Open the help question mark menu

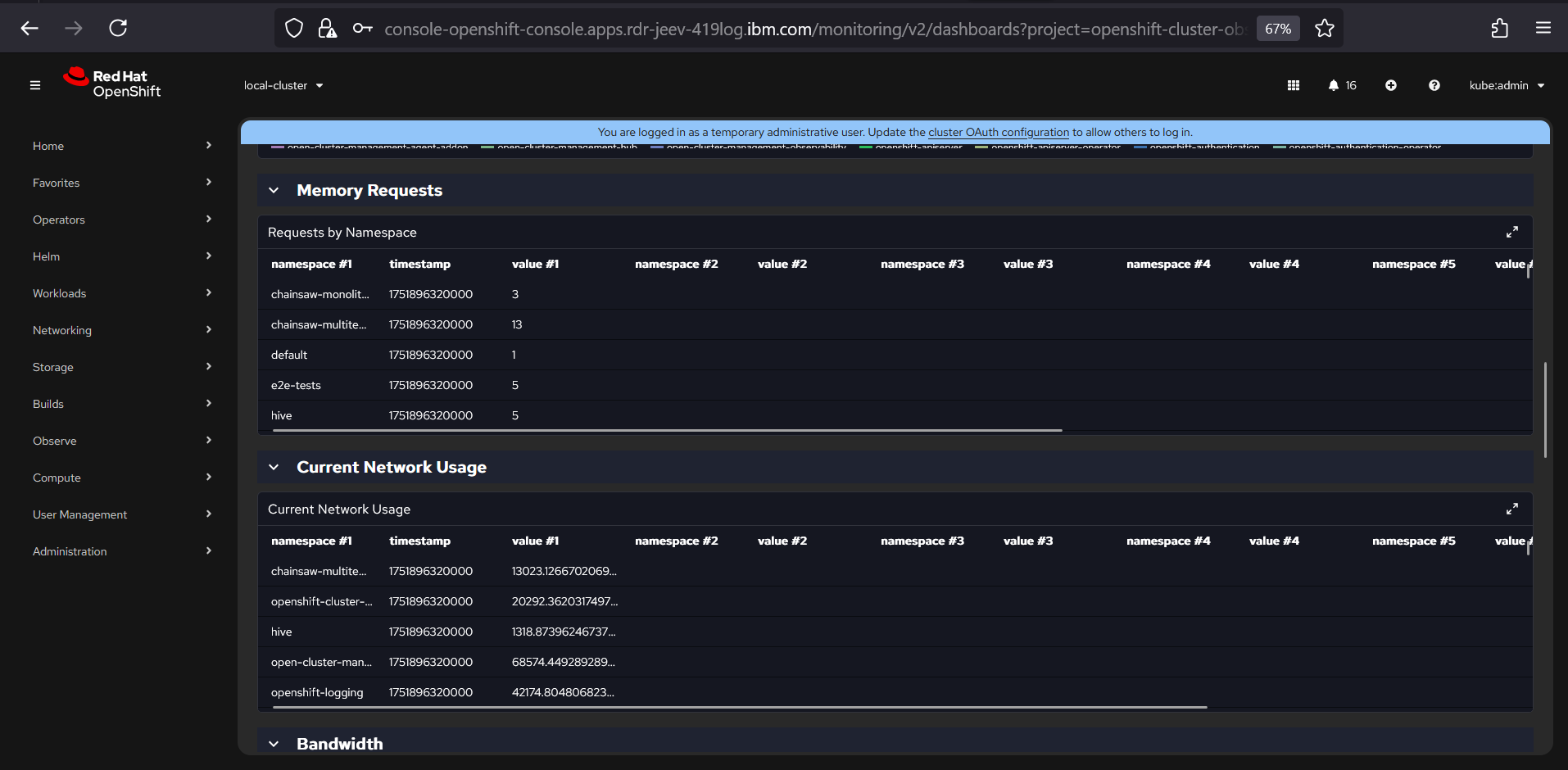[1434, 85]
